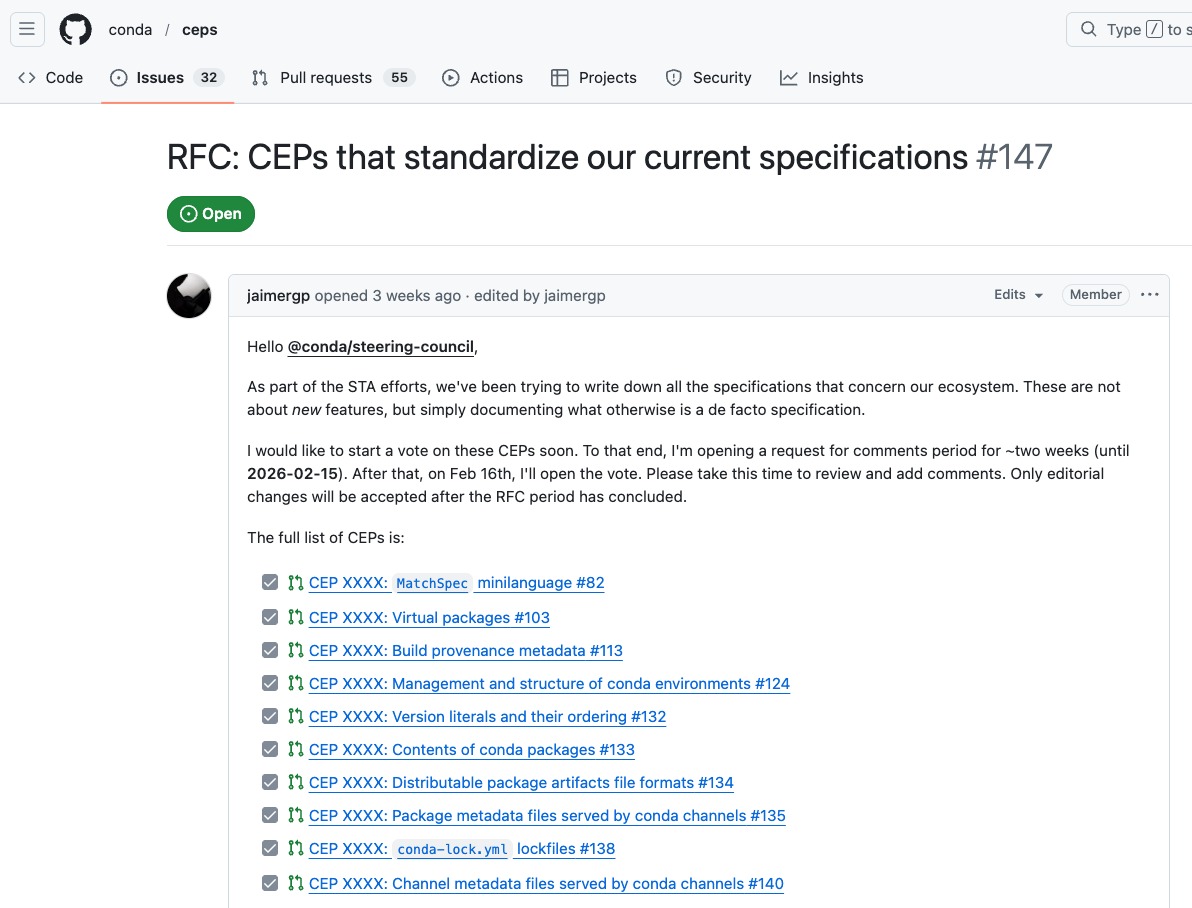Uncheck the MatchSpec minilanguage #82 checkbox

[x=270, y=582]
